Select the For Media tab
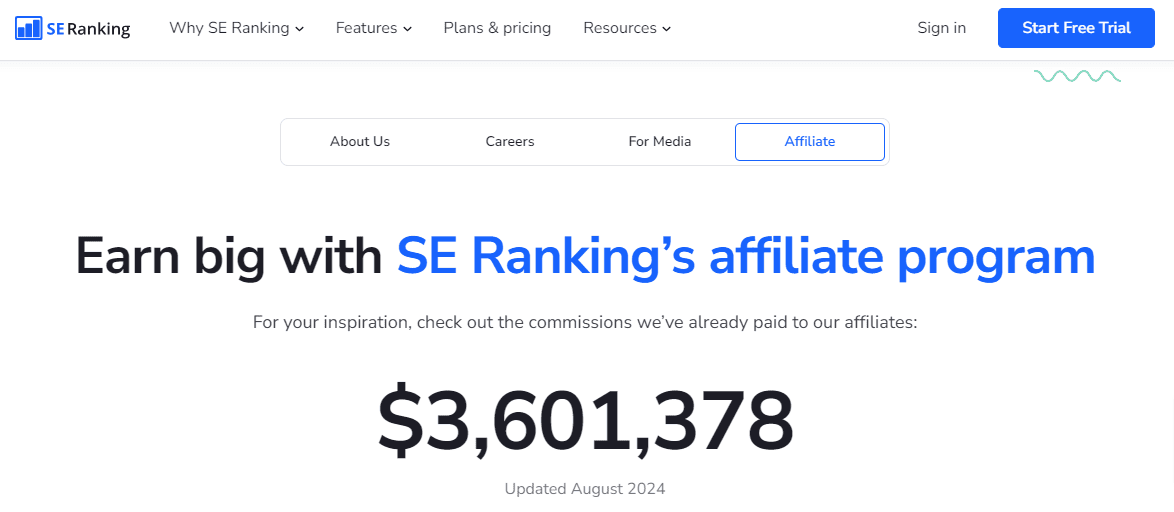 tap(660, 141)
